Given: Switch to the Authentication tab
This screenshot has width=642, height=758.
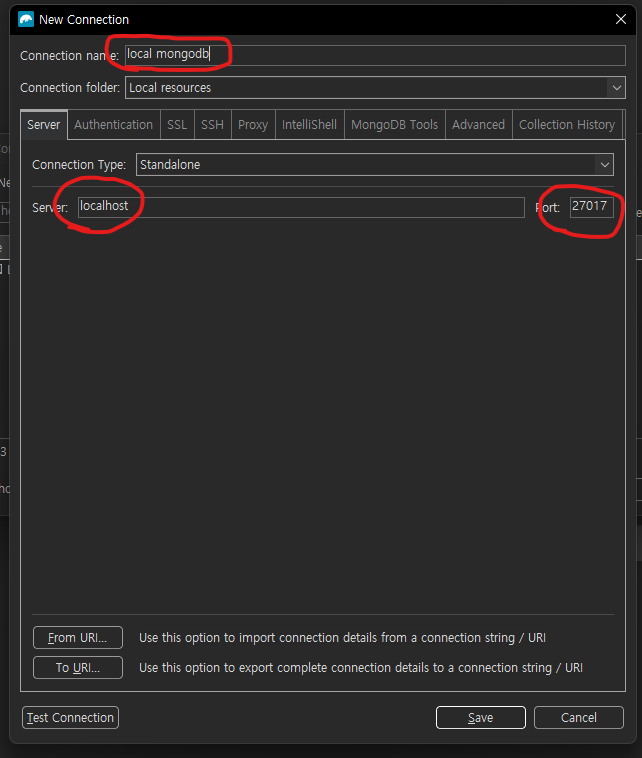Looking at the screenshot, I should click(114, 125).
